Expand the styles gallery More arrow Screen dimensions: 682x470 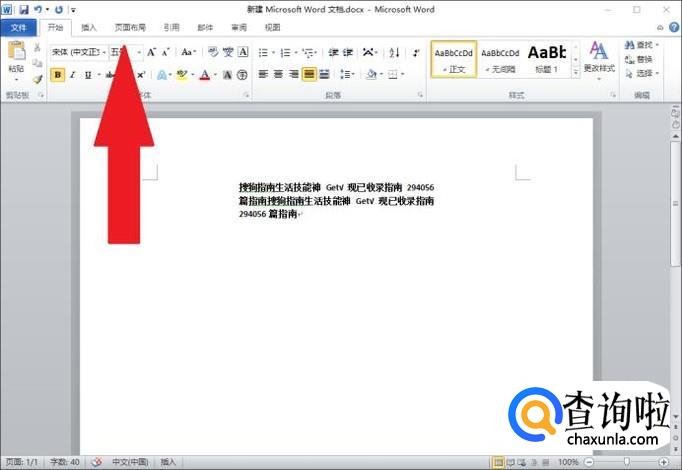pyautogui.click(x=576, y=73)
